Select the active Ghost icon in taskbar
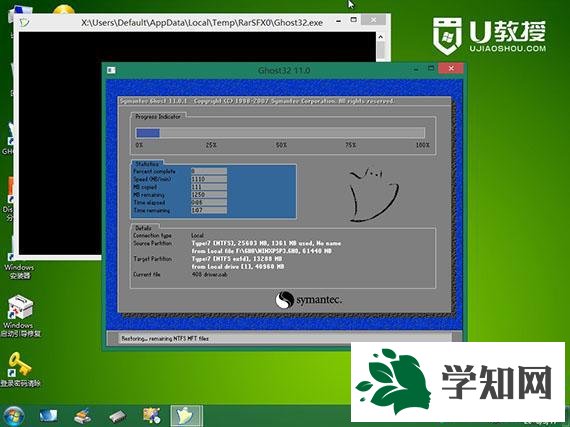570x427 pixels. pos(186,416)
